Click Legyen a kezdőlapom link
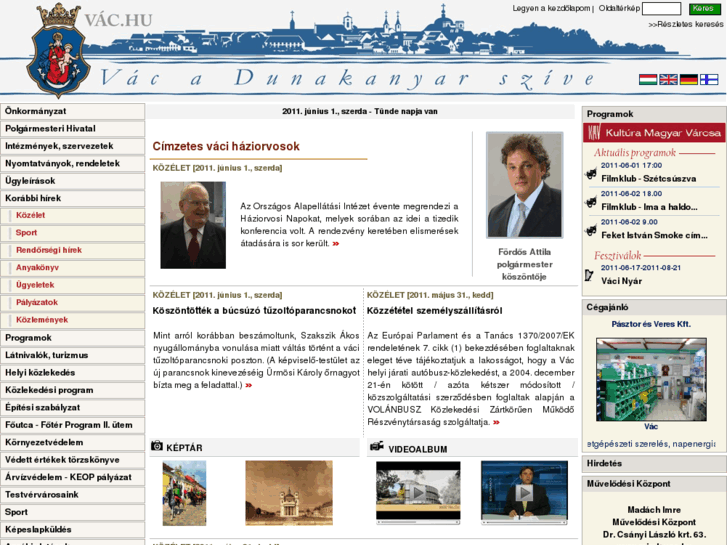This screenshot has width=727, height=545. pos(551,8)
